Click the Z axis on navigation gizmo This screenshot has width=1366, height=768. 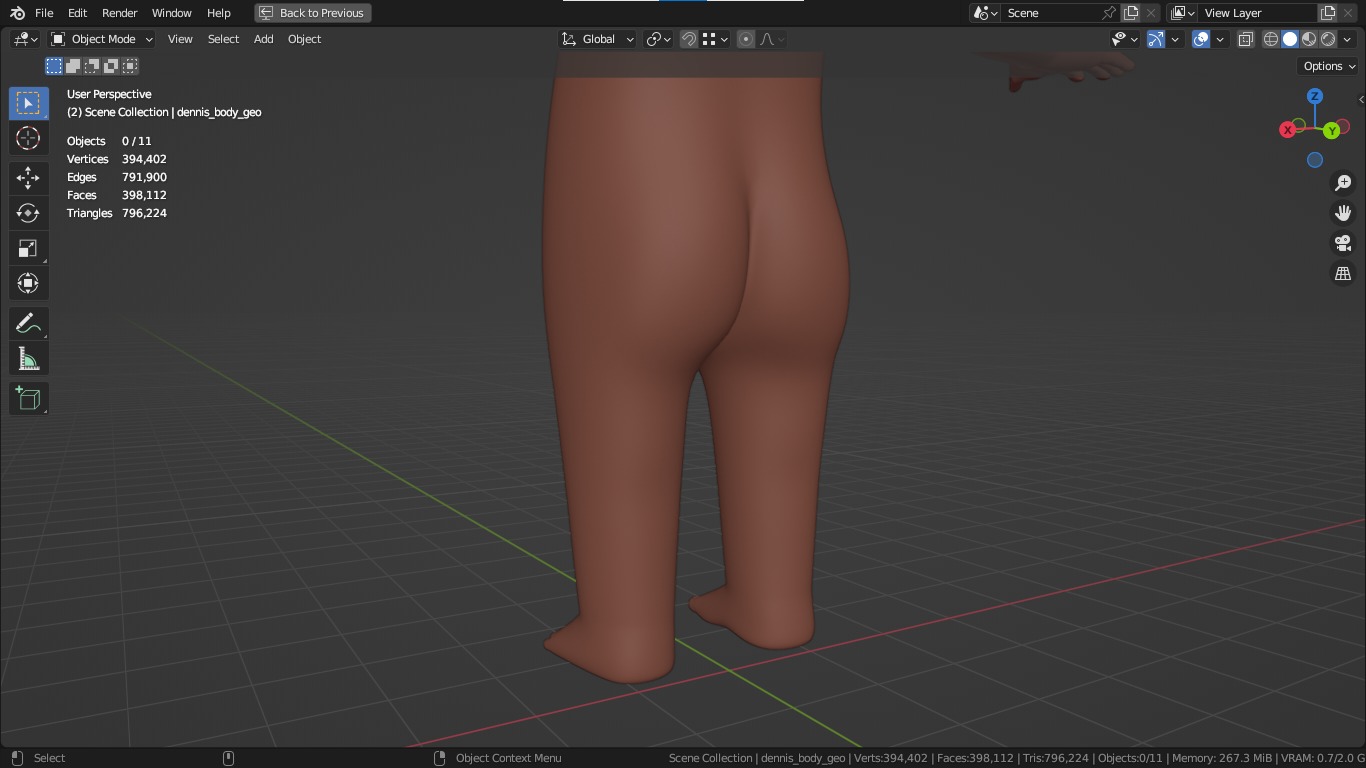click(1315, 96)
